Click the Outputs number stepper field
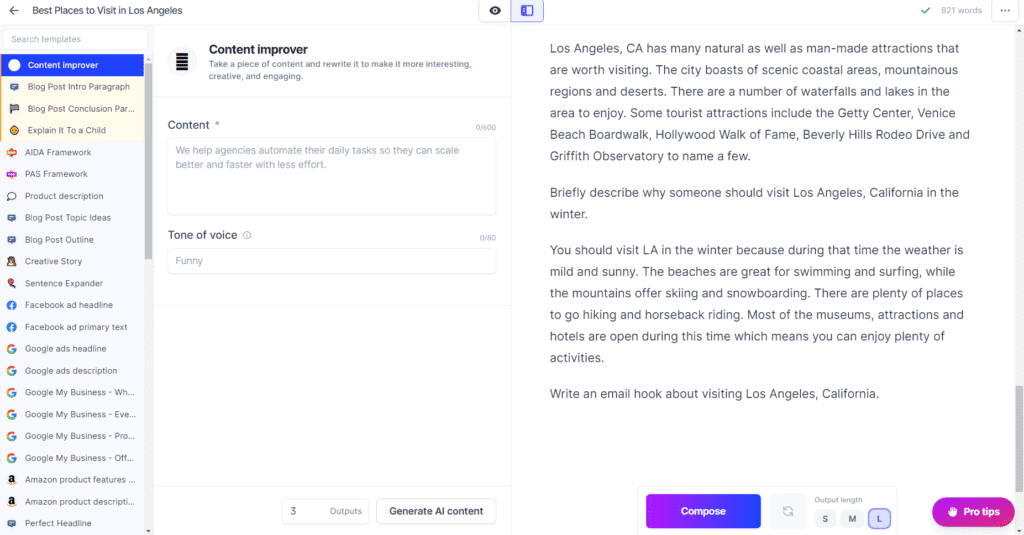1024x535 pixels. pyautogui.click(x=325, y=511)
